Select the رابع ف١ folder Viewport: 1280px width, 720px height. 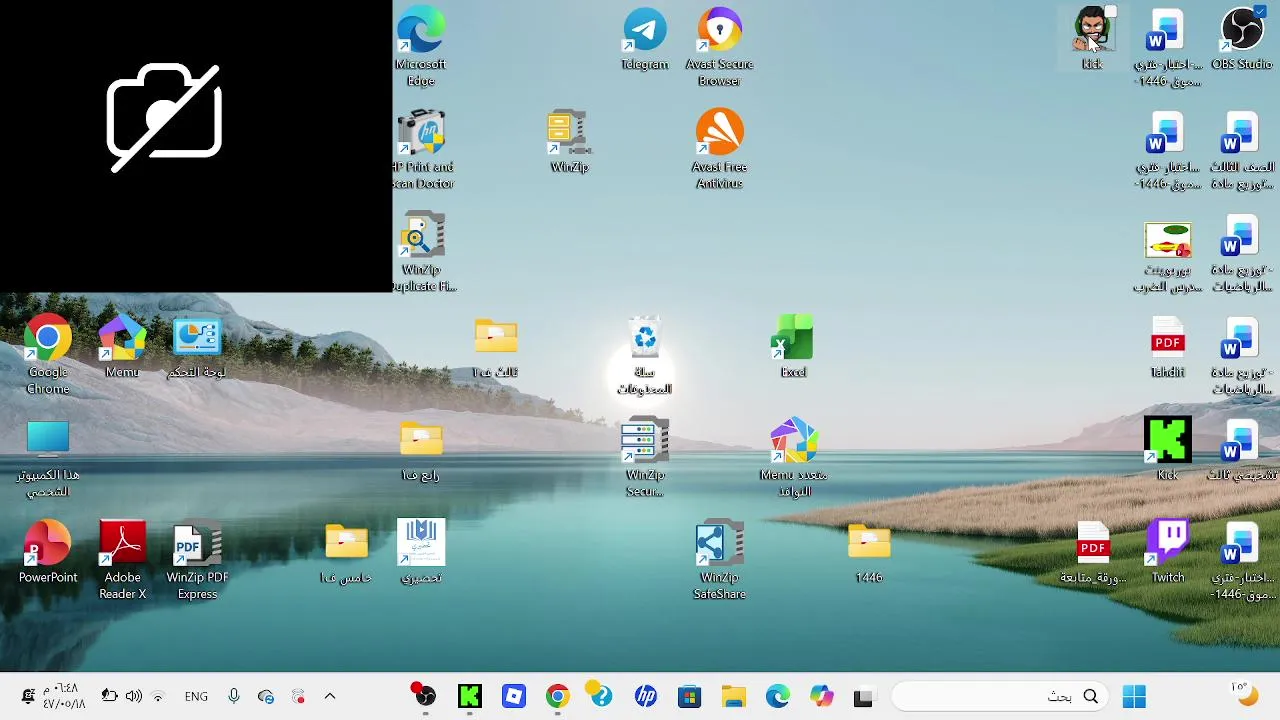(x=421, y=450)
